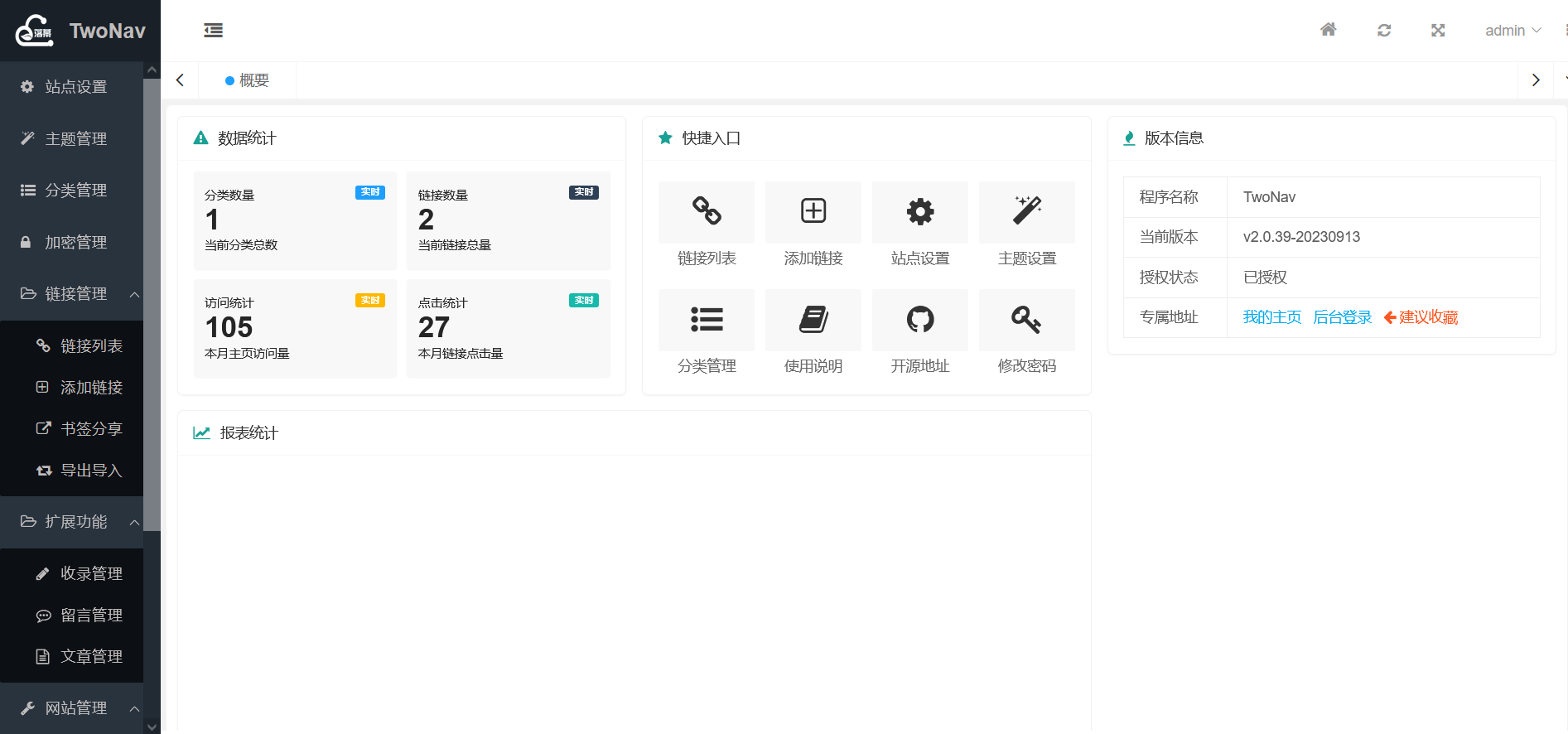
Task: Open 链接列表 in the sidebar submenu
Action: [x=71, y=346]
